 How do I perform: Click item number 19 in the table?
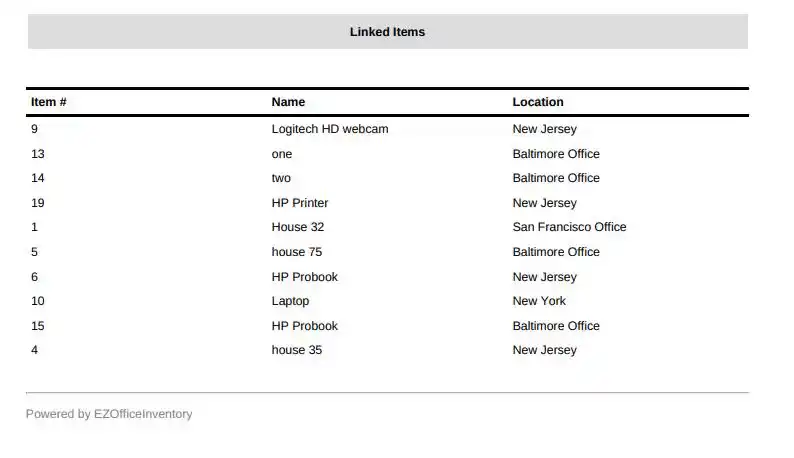[38, 203]
